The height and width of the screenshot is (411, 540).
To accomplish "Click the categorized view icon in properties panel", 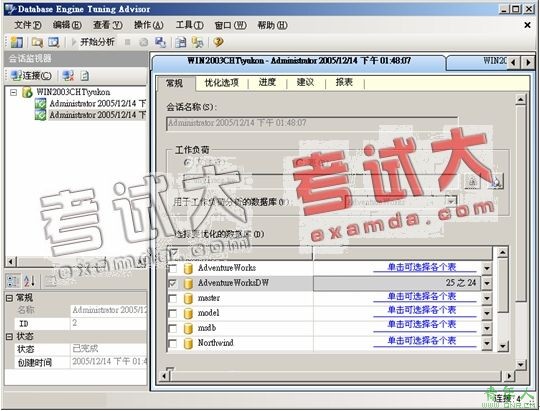I will coord(13,281).
